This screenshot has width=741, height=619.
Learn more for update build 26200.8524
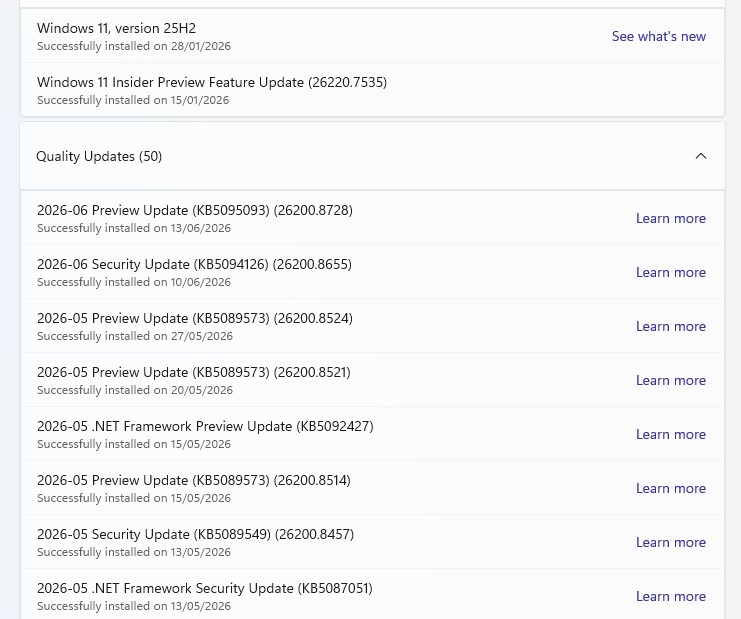tap(671, 326)
